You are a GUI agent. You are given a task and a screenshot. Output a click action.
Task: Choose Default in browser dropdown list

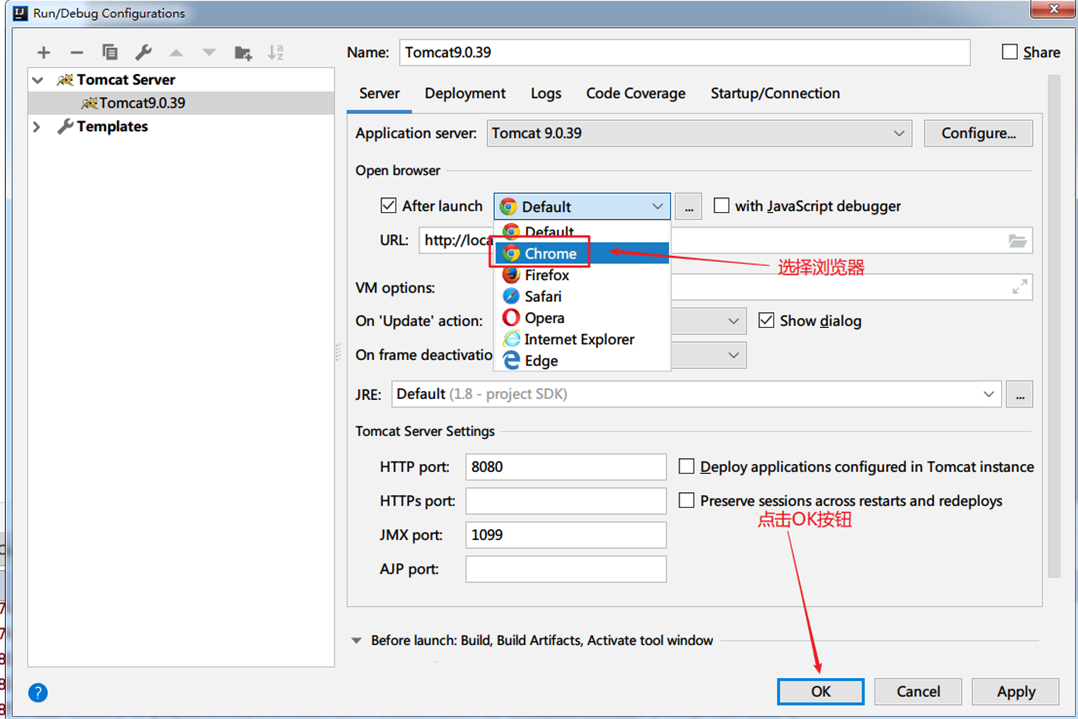[x=582, y=232]
